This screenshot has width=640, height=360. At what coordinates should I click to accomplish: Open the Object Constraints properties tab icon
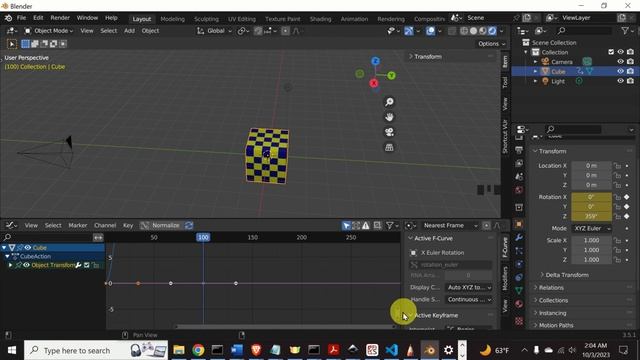click(519, 277)
